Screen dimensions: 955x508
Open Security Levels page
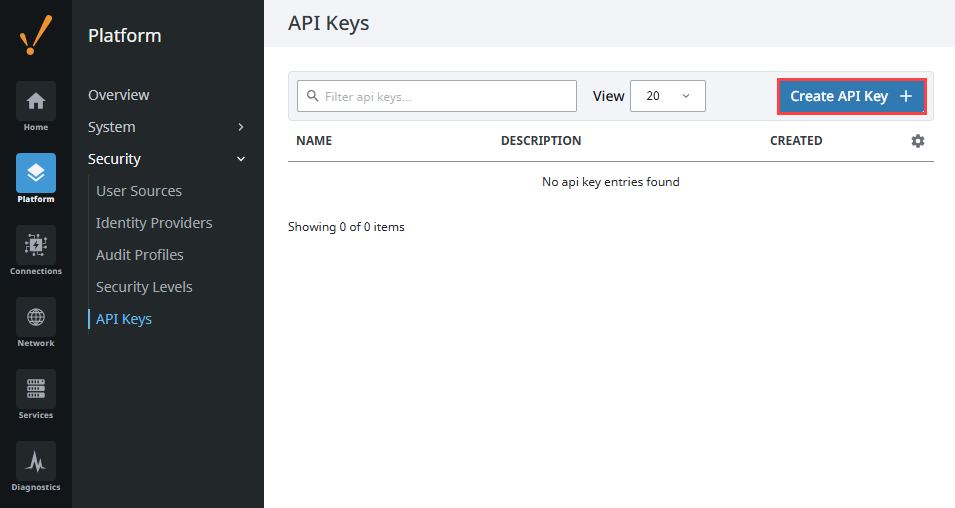click(x=144, y=287)
